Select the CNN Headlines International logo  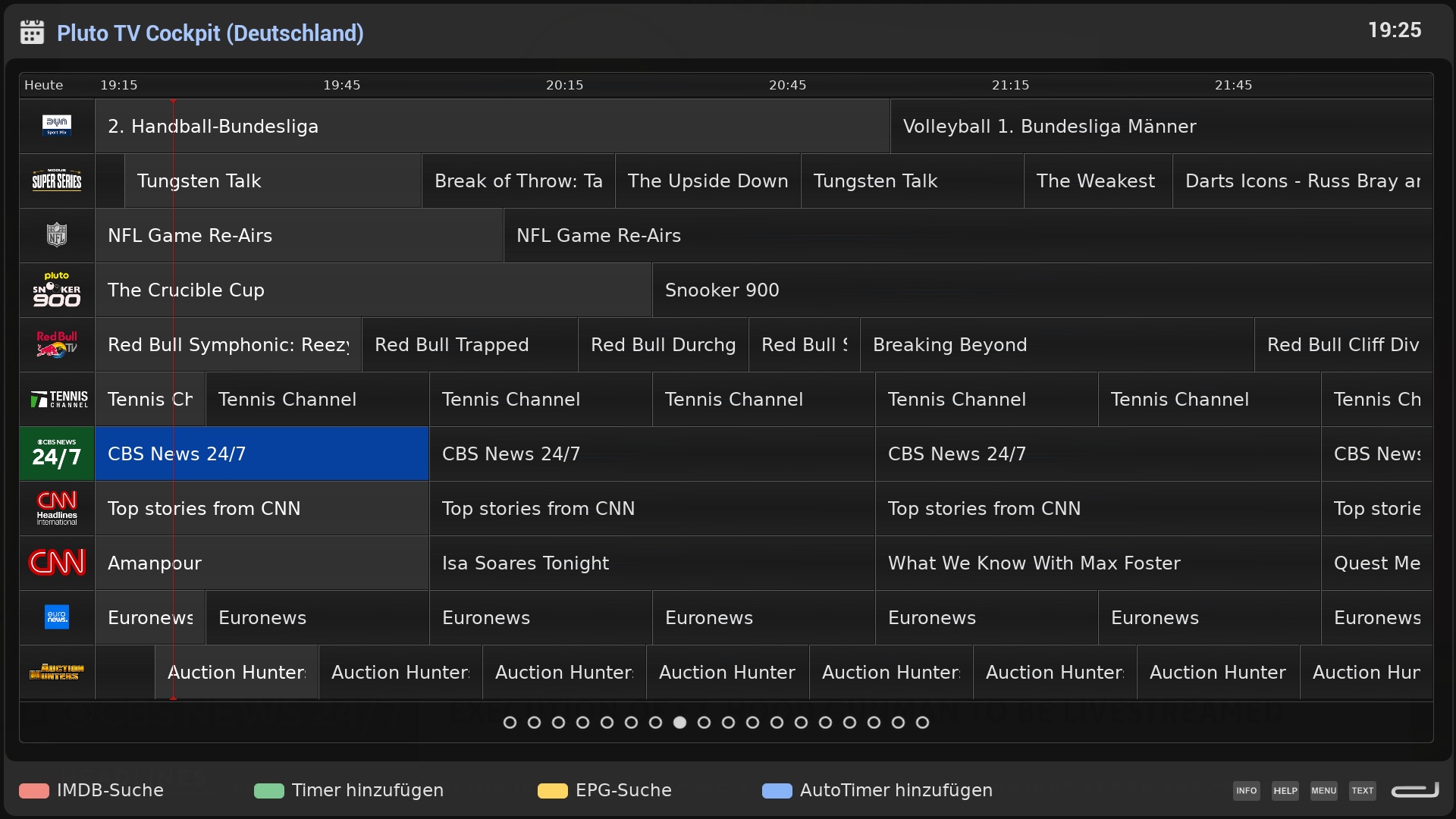(x=57, y=508)
